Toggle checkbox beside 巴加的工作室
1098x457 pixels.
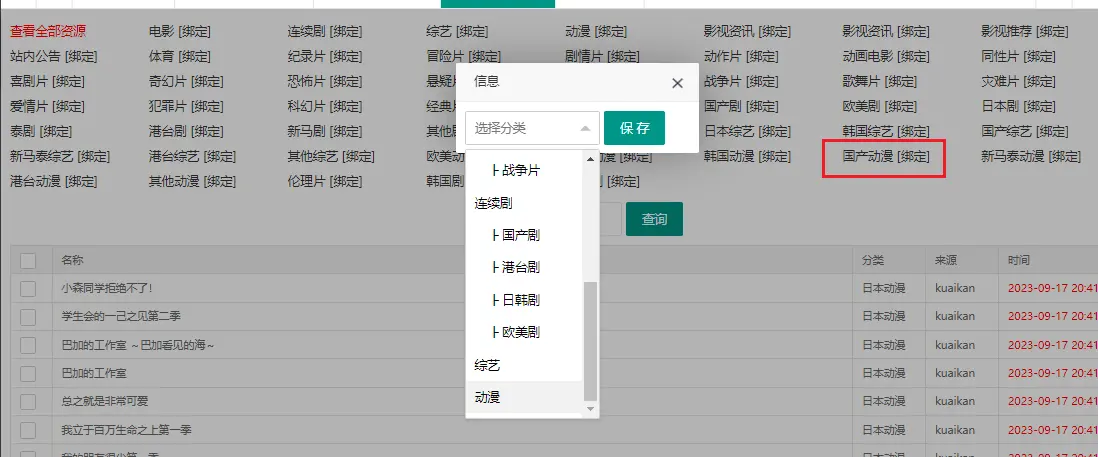pos(28,373)
